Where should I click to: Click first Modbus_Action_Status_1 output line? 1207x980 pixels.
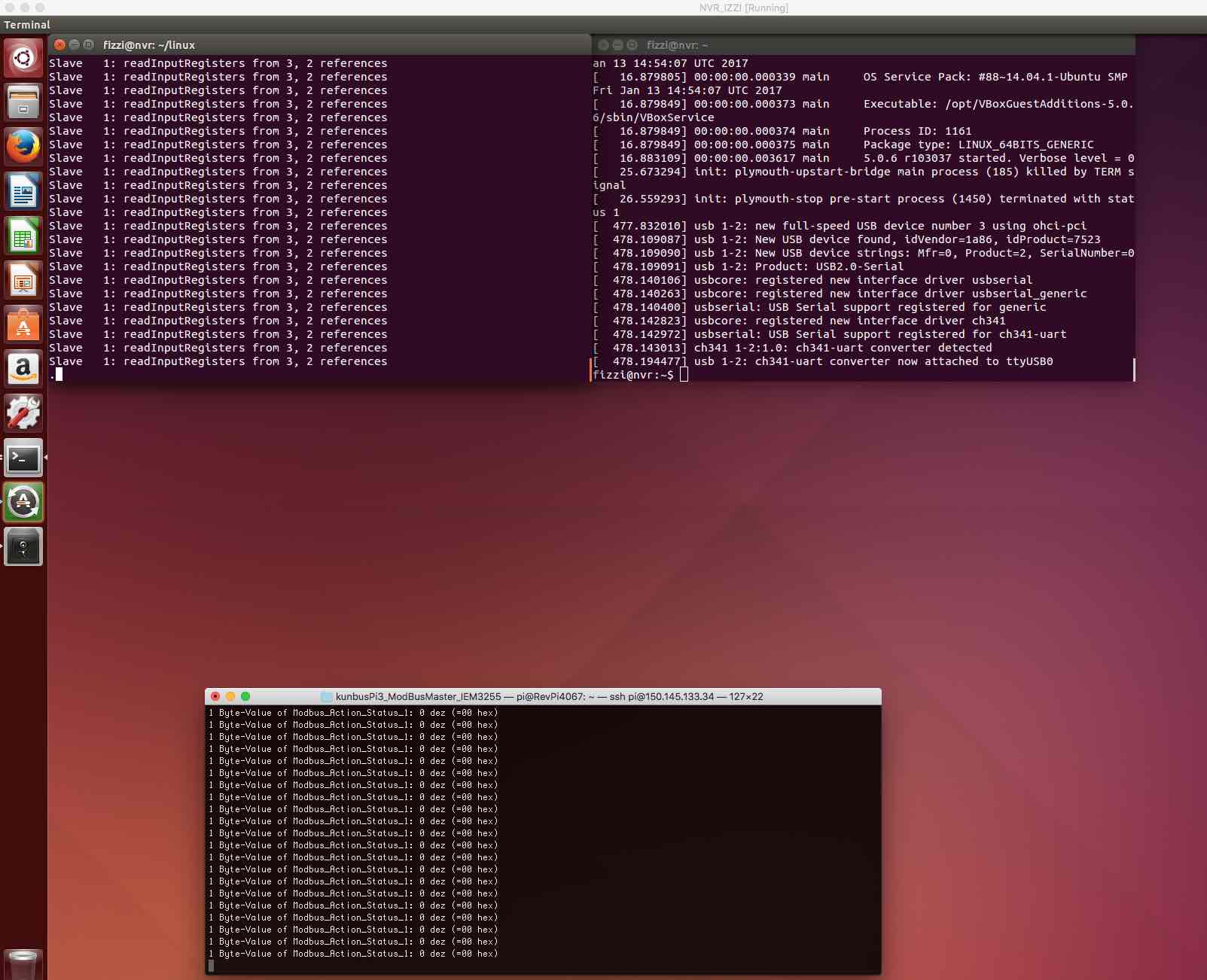click(x=353, y=713)
